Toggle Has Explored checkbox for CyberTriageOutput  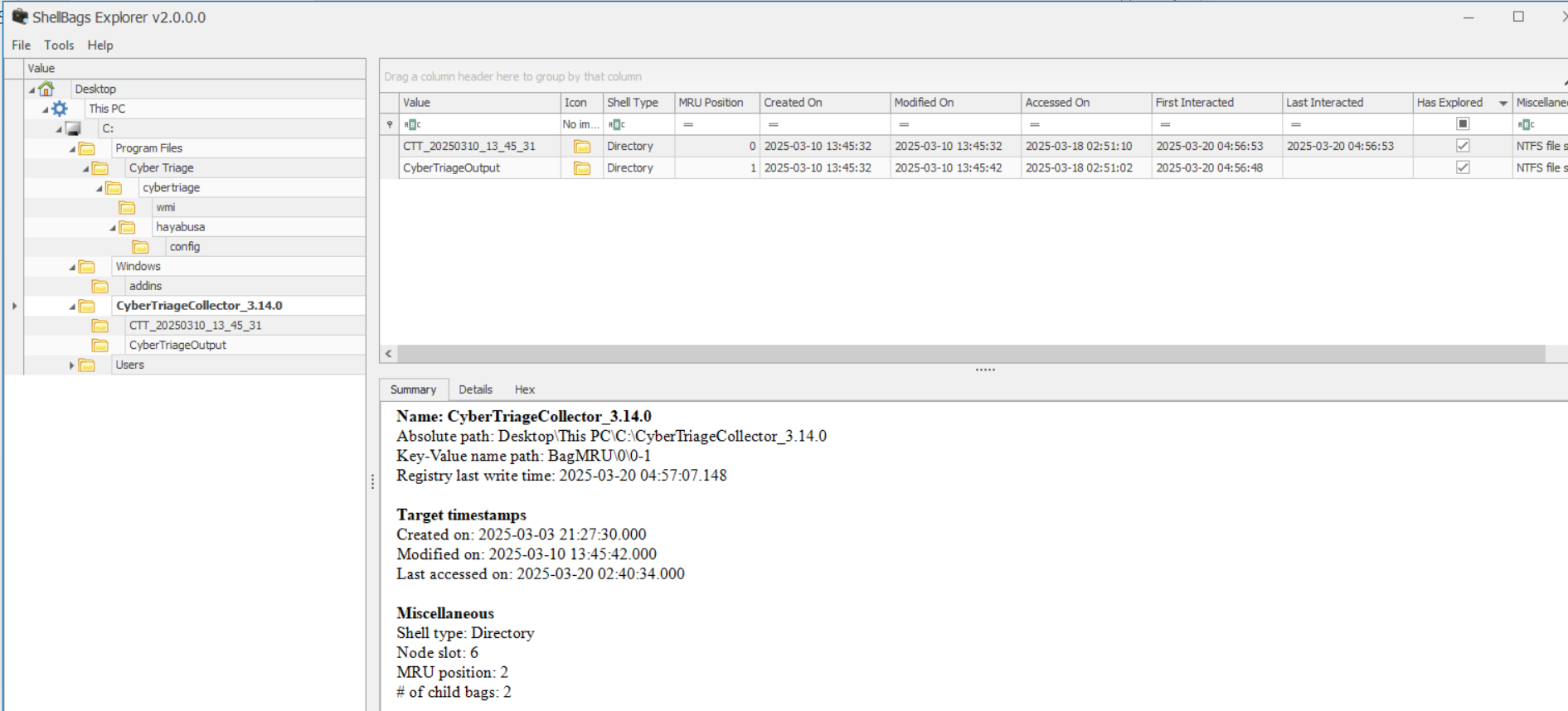[x=1463, y=167]
